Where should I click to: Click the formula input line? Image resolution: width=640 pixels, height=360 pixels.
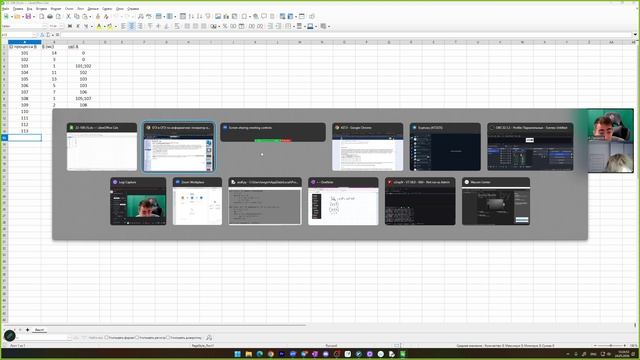pos(347,35)
